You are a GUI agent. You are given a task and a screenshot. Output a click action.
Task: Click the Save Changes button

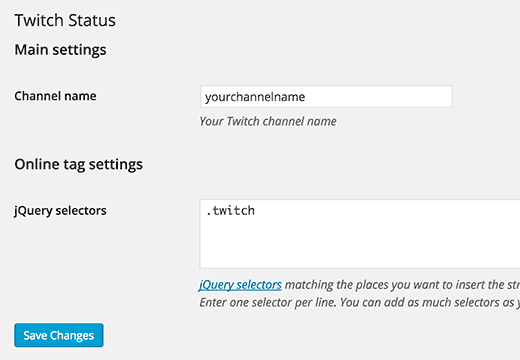coord(59,335)
